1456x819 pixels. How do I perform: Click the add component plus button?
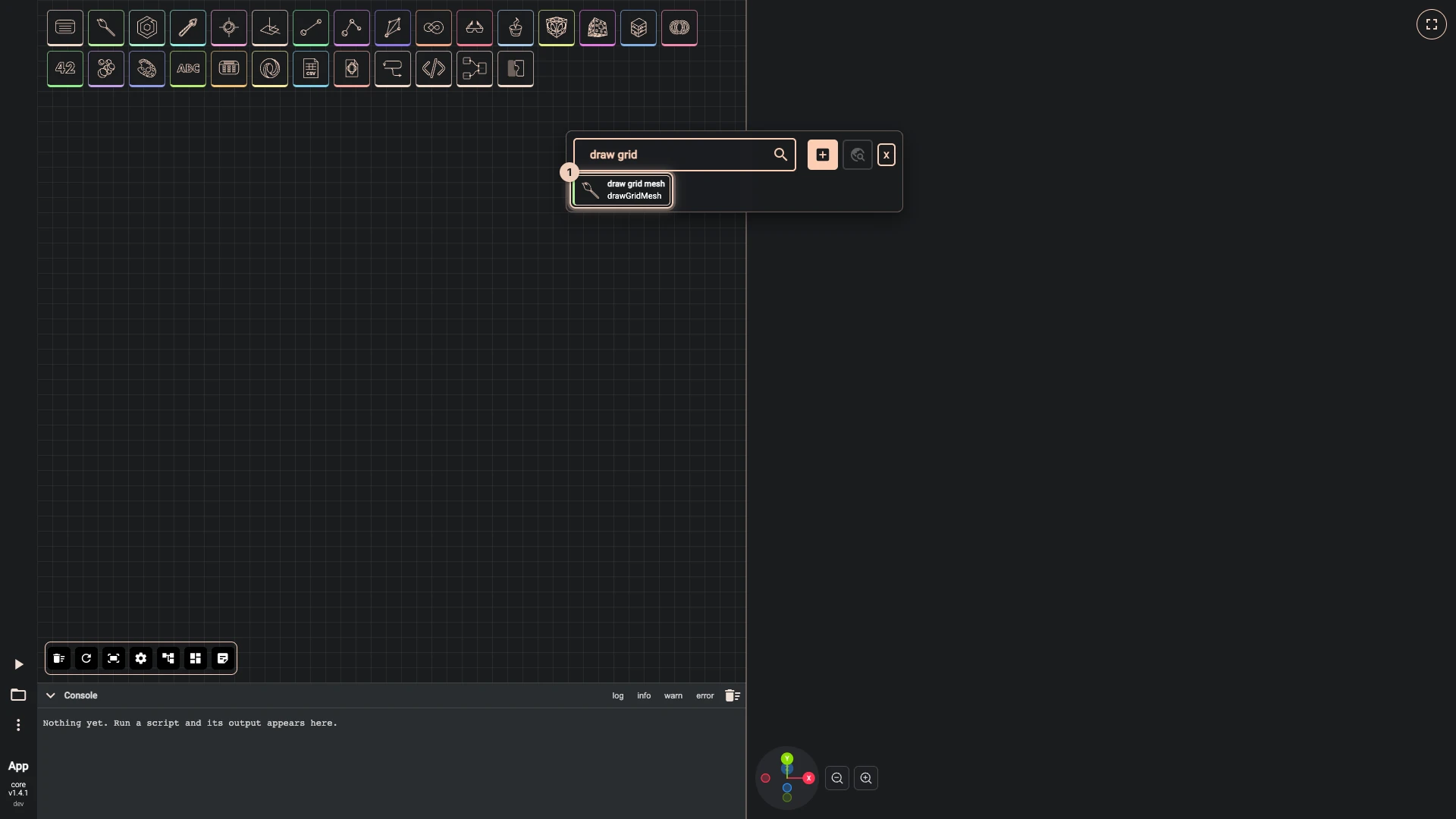[x=823, y=155]
